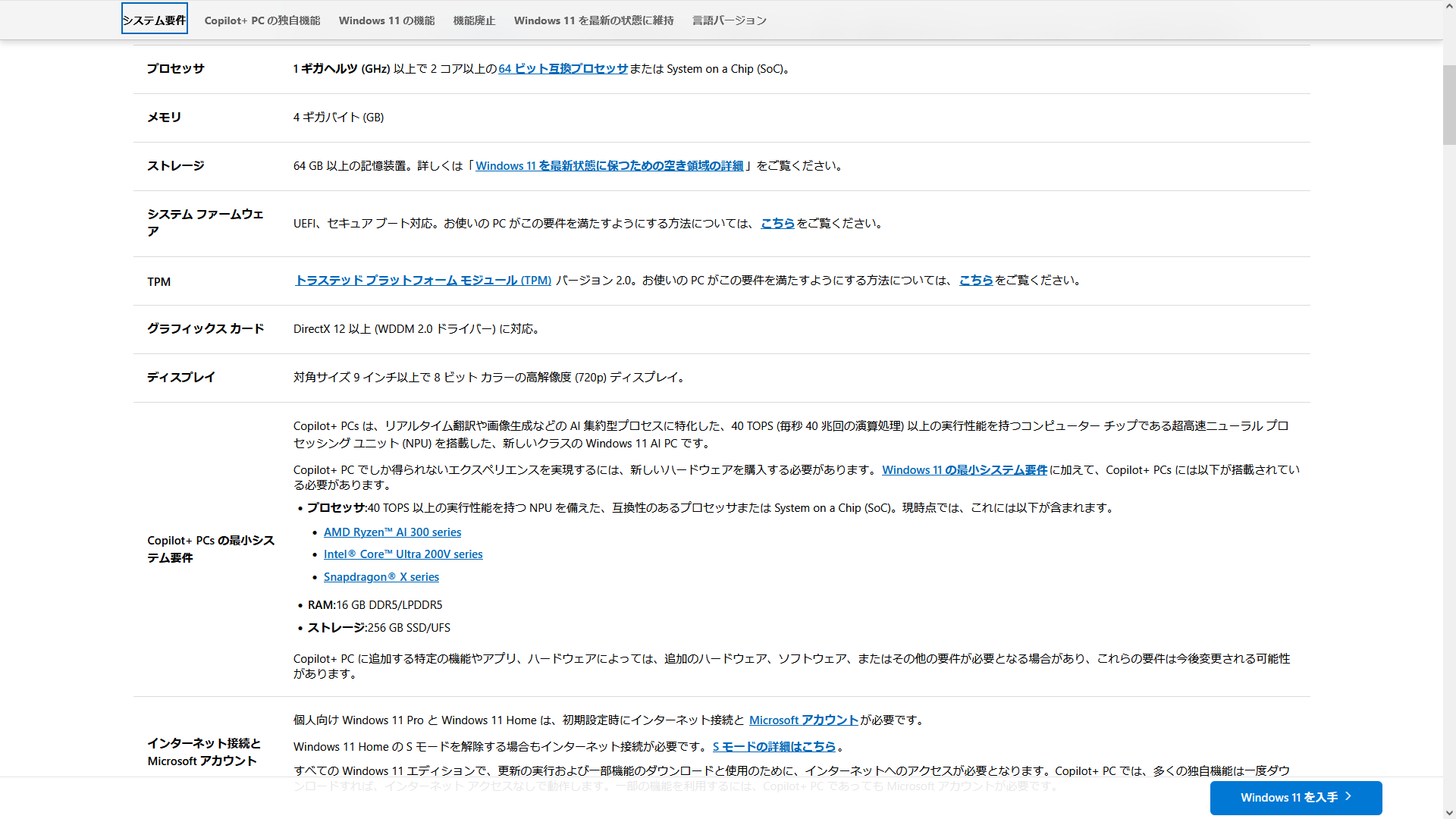Open the Trusted Platform Module (TPM) link
This screenshot has height=819, width=1456.
click(423, 281)
